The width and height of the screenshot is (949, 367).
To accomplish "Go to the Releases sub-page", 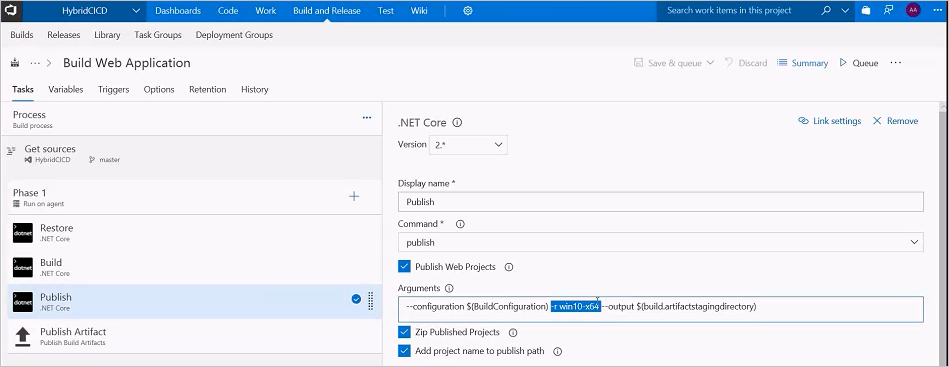I will (x=64, y=35).
